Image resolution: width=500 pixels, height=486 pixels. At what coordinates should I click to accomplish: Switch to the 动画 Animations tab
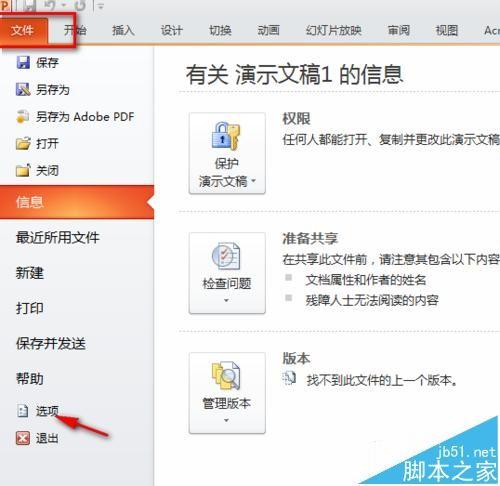pos(268,31)
